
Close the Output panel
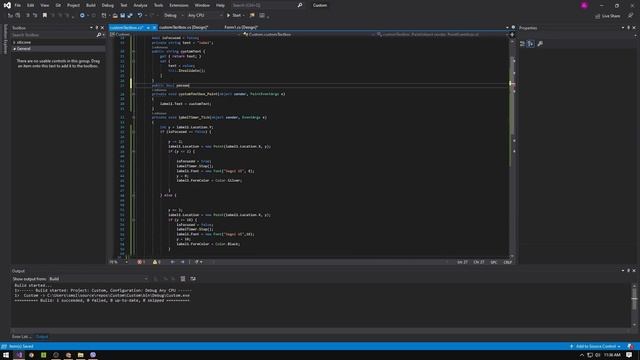(634, 271)
